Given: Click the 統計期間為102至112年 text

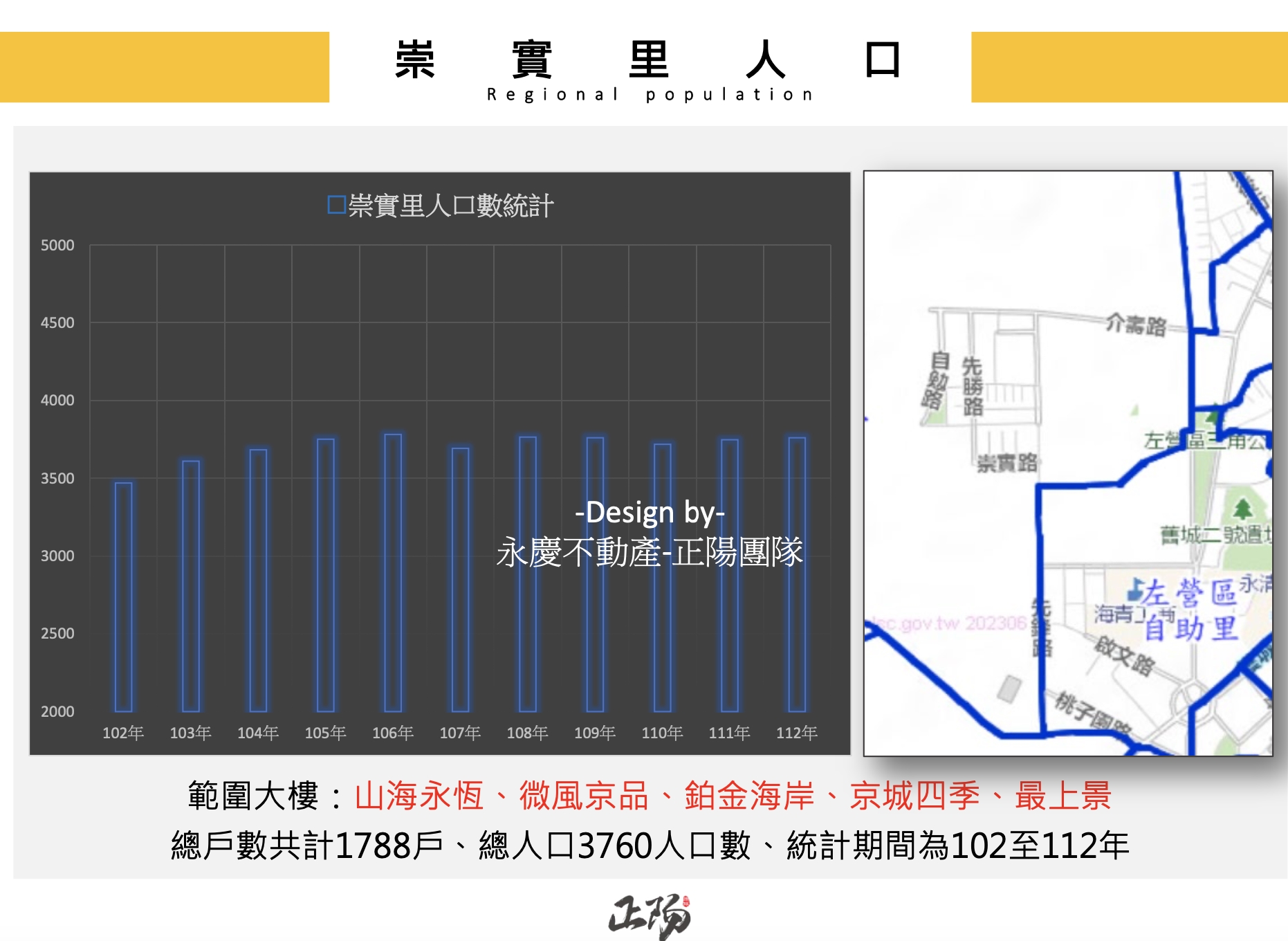Looking at the screenshot, I should point(958,846).
